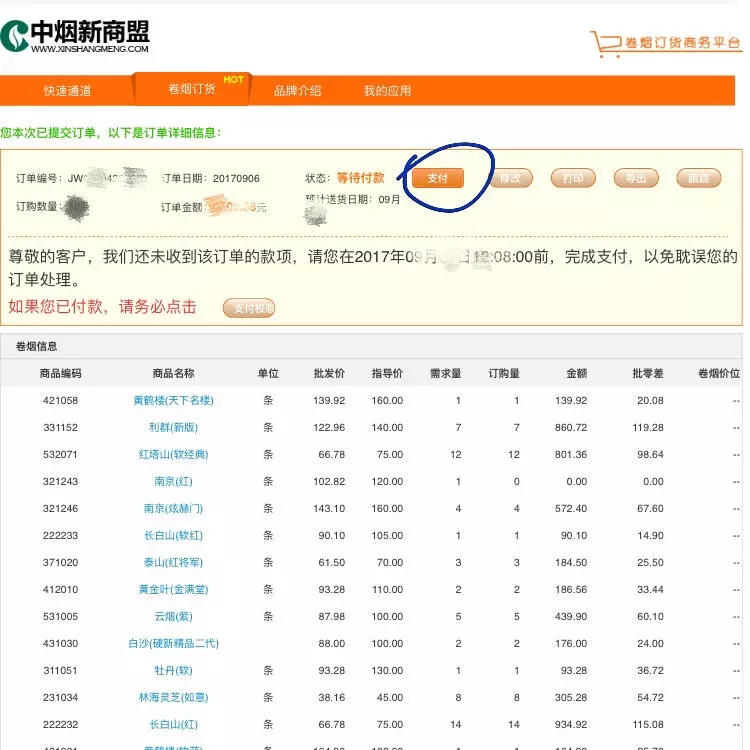Open product link 长白山(红)
This screenshot has width=750, height=750.
click(x=173, y=725)
